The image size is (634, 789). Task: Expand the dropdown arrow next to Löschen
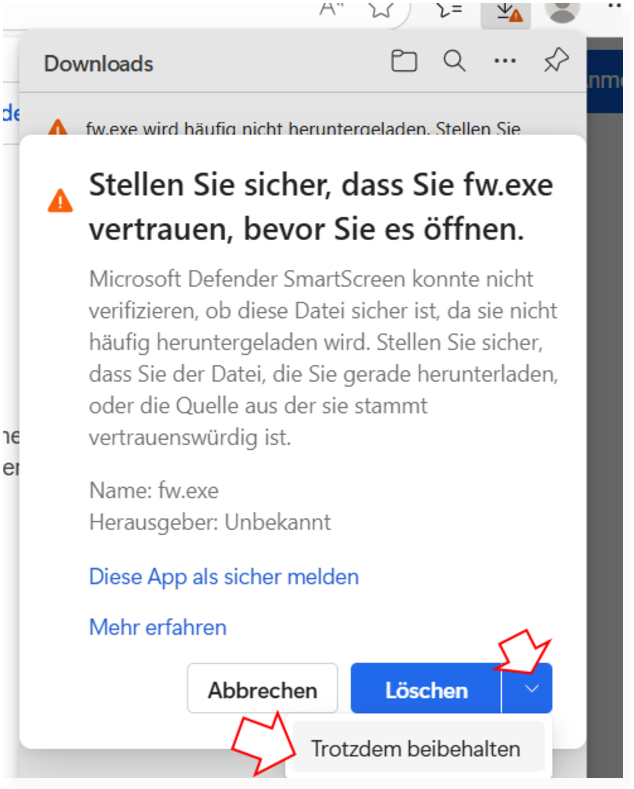coord(527,690)
